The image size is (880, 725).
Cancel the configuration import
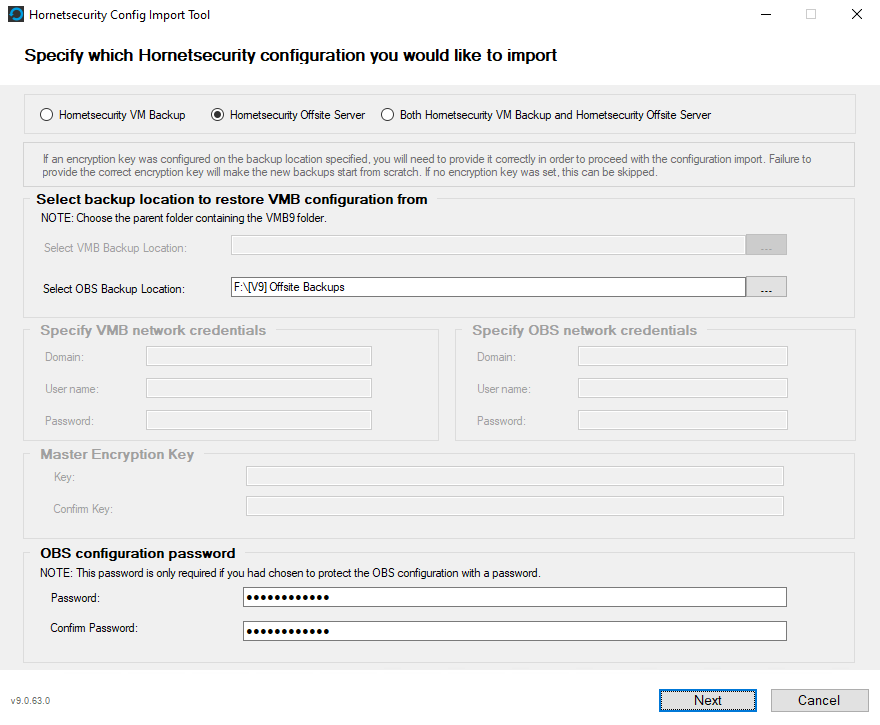click(x=819, y=700)
